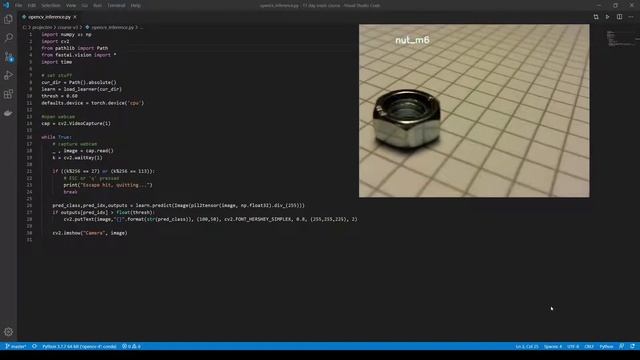Image resolution: width=640 pixels, height=360 pixels.
Task: Open the Edit menu
Action: click(x=32, y=5)
